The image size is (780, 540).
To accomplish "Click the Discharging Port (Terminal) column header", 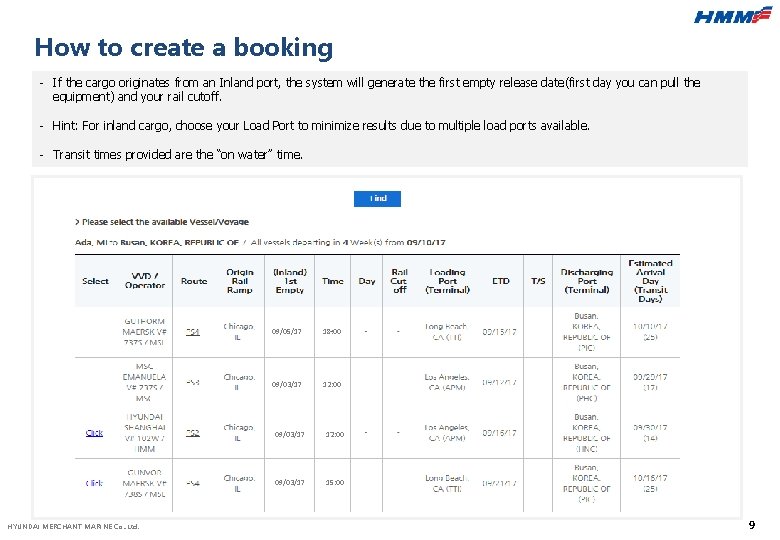I will pos(587,281).
